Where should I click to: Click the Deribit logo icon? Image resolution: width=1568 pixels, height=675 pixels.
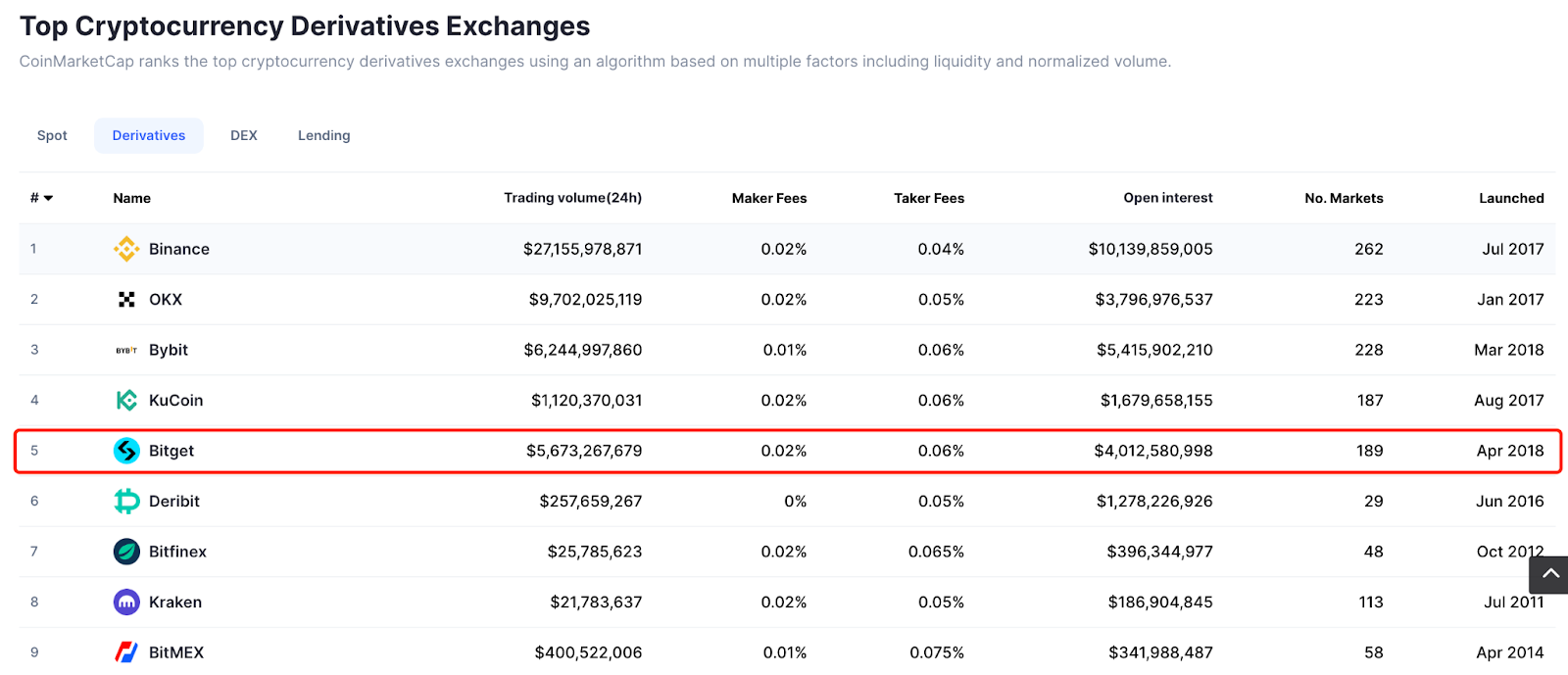point(126,501)
